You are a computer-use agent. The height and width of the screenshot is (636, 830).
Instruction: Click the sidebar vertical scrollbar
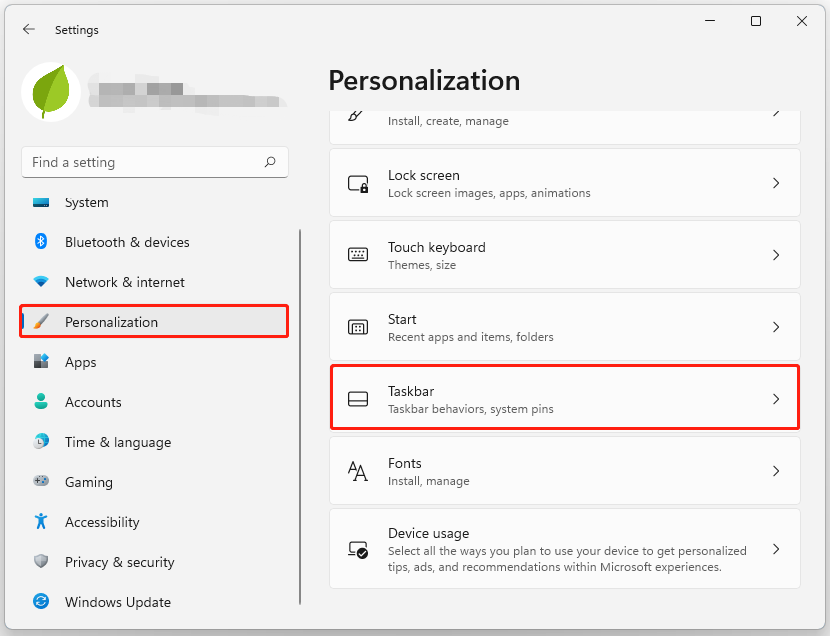pos(300,416)
